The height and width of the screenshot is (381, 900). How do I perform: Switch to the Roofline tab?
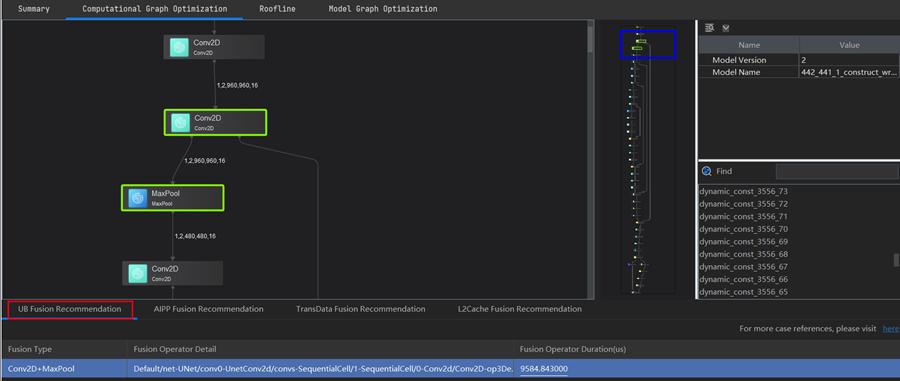point(277,9)
